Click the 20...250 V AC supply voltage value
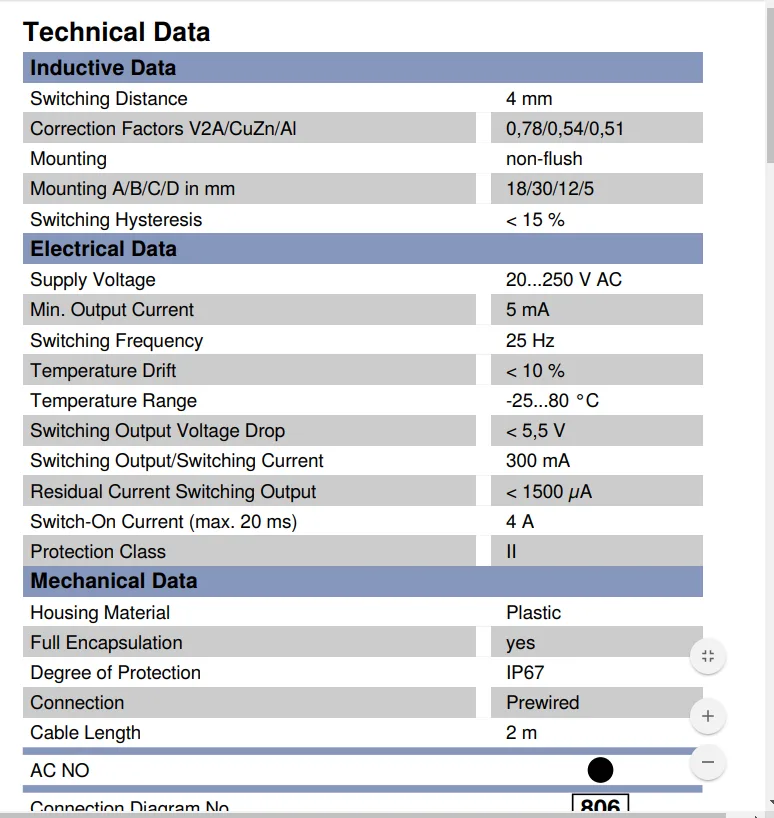Screen dimensions: 774x818 pyautogui.click(x=564, y=280)
